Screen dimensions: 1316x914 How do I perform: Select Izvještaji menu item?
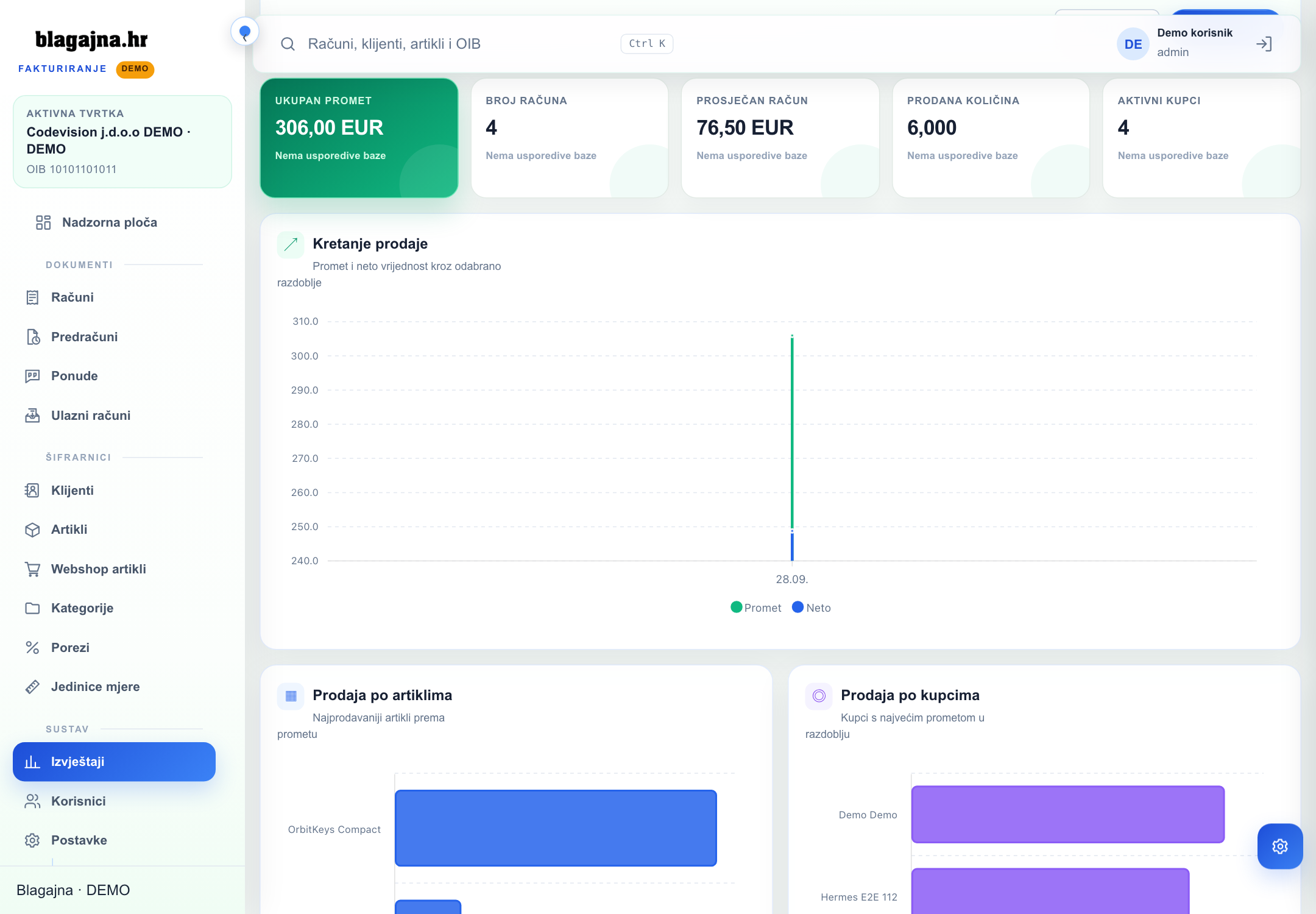point(115,762)
